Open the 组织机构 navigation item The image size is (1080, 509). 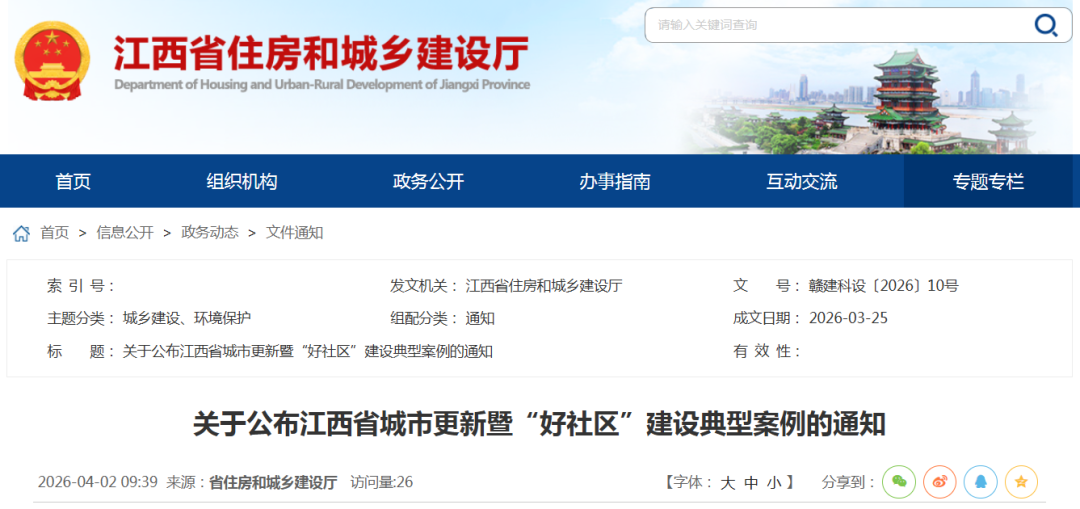[242, 182]
